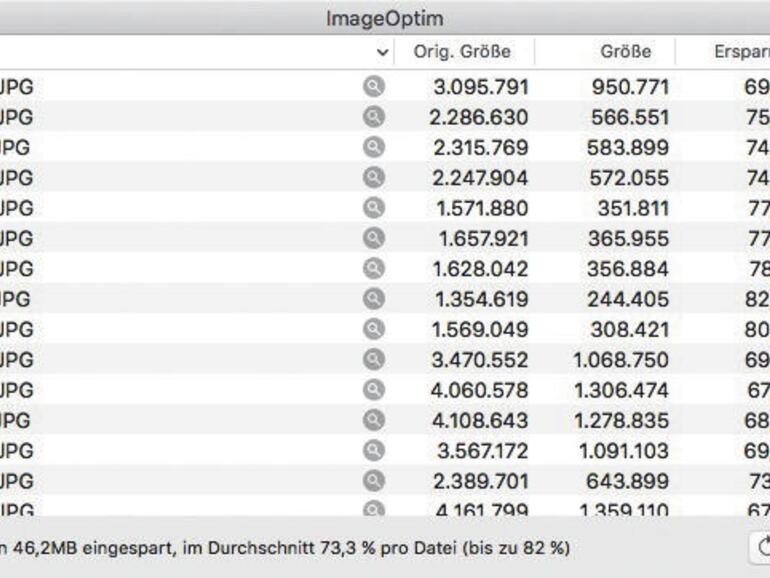Click magnifier icon for the 4.060.578 row
770x578 pixels.
point(373,389)
